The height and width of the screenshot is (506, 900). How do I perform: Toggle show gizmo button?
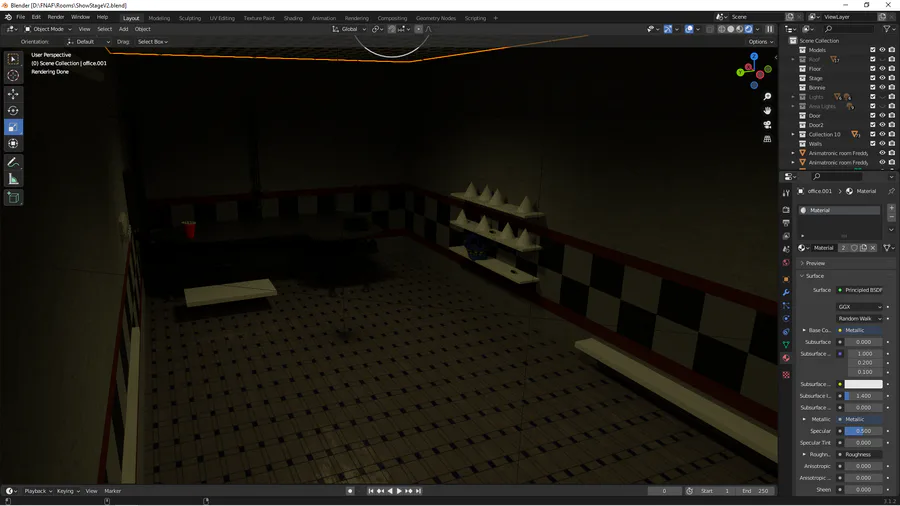point(668,29)
